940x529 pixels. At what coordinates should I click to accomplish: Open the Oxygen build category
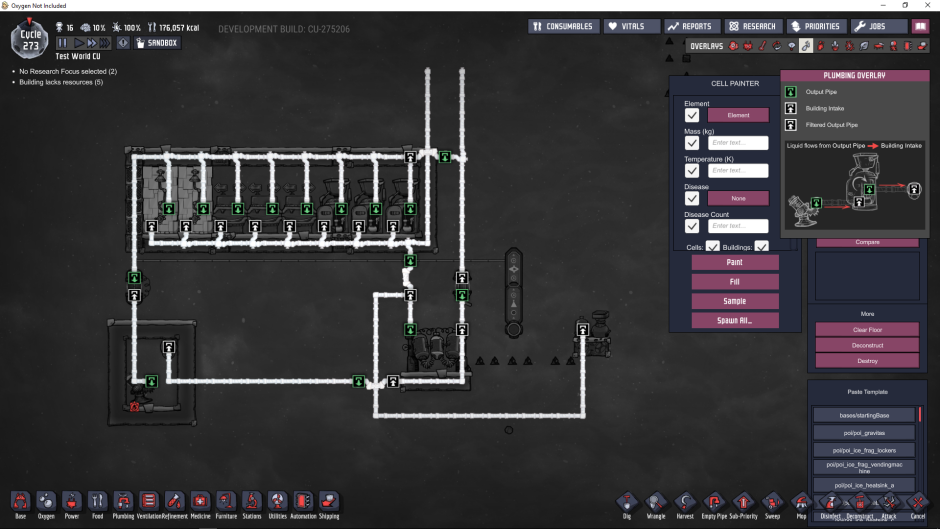tap(46, 505)
